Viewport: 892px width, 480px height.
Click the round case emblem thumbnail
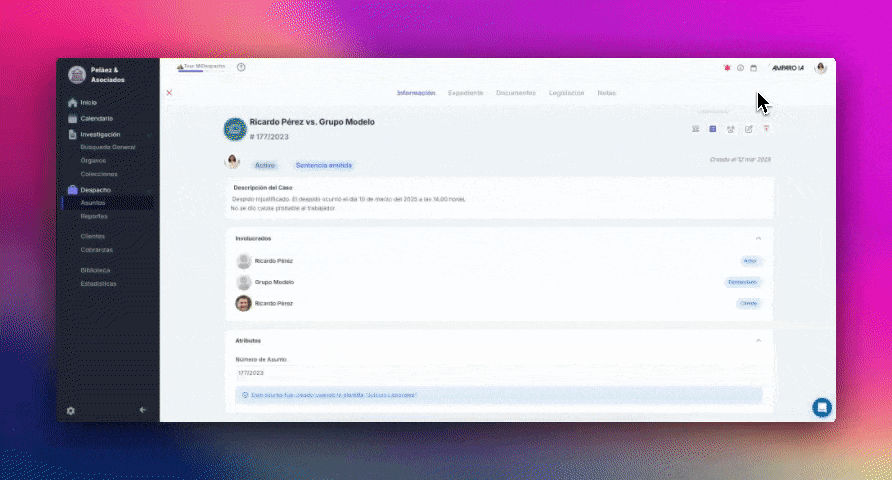235,129
